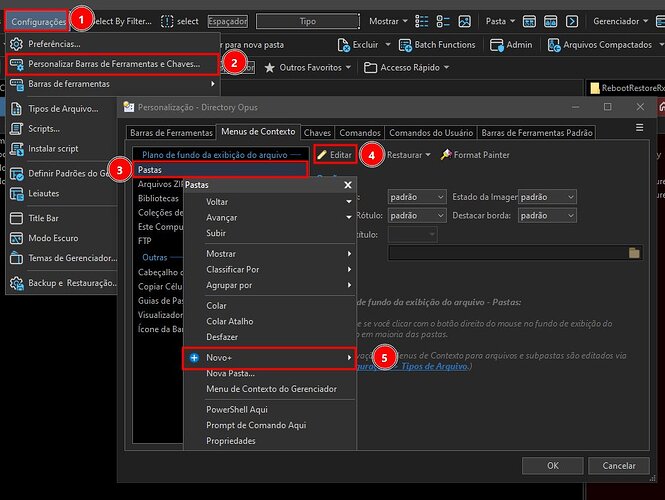Select Bibliotecas in the list
This screenshot has width=665, height=500.
tap(158, 198)
